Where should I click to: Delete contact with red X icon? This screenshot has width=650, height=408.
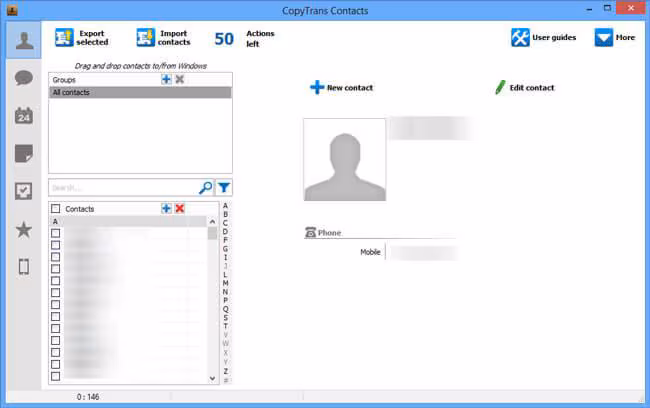179,209
